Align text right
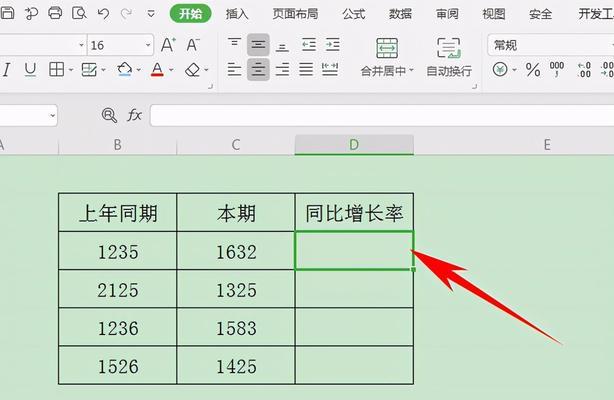Screen dimensions: 614x400 [x=282, y=70]
